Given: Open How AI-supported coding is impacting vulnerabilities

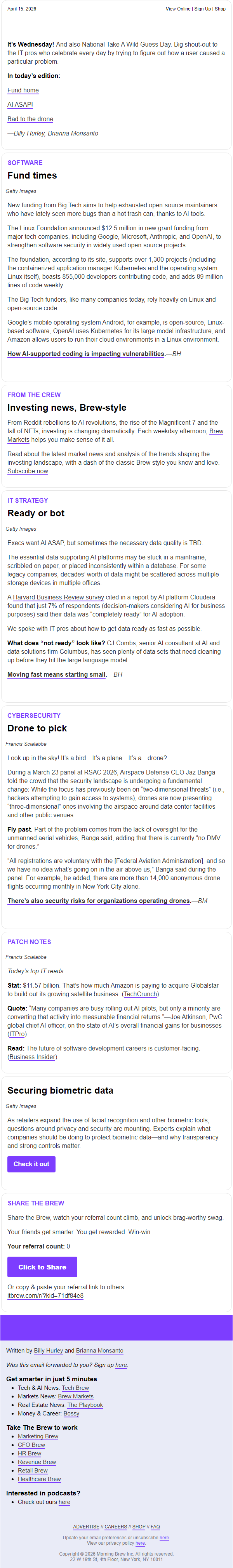Looking at the screenshot, I should (86, 354).
